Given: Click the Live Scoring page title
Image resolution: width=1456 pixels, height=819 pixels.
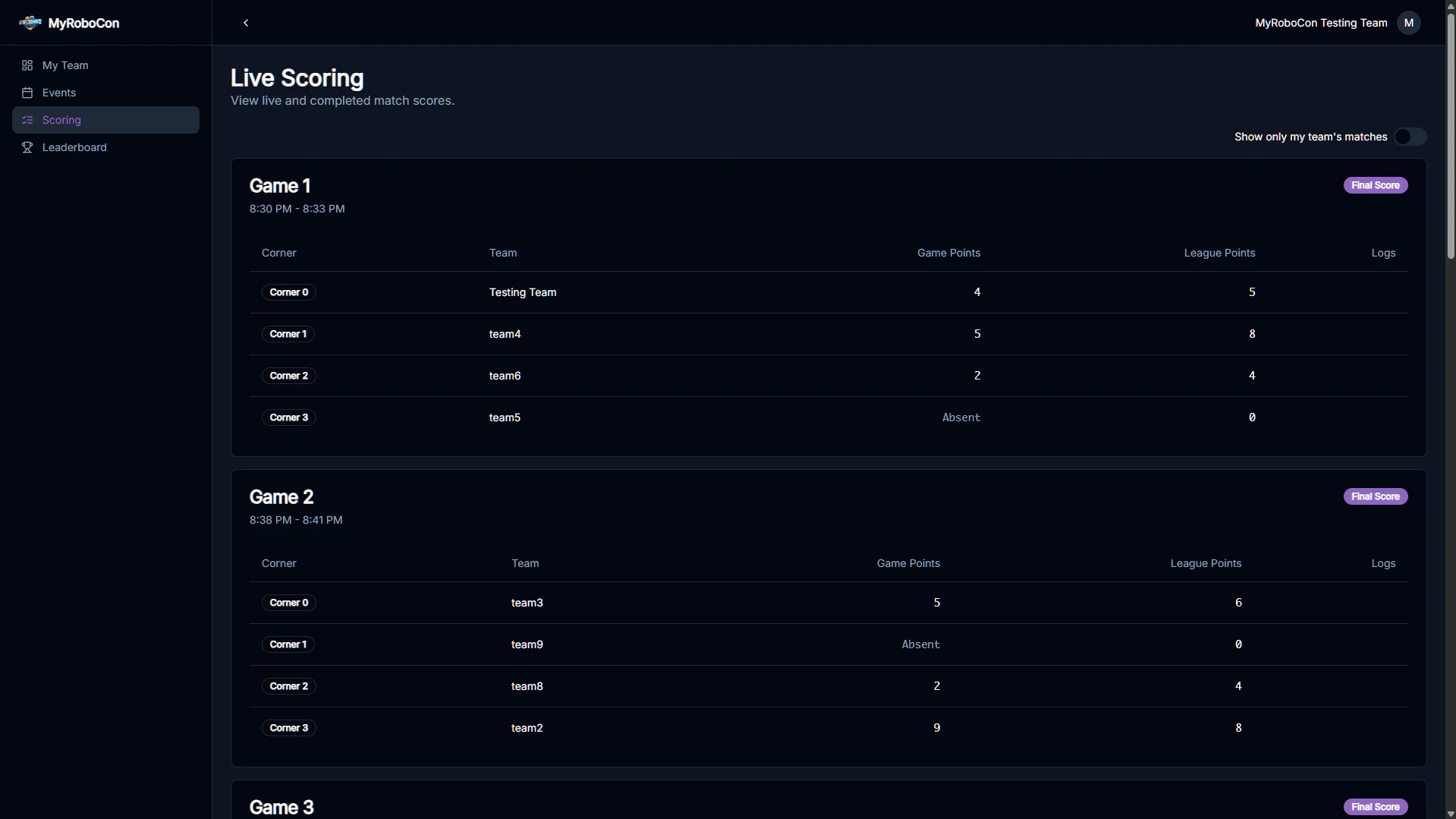Looking at the screenshot, I should tap(297, 78).
